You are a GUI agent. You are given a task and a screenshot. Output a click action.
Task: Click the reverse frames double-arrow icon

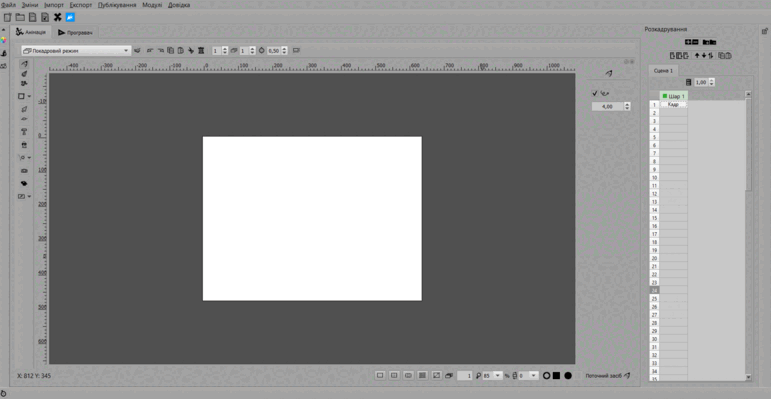pyautogui.click(x=711, y=56)
